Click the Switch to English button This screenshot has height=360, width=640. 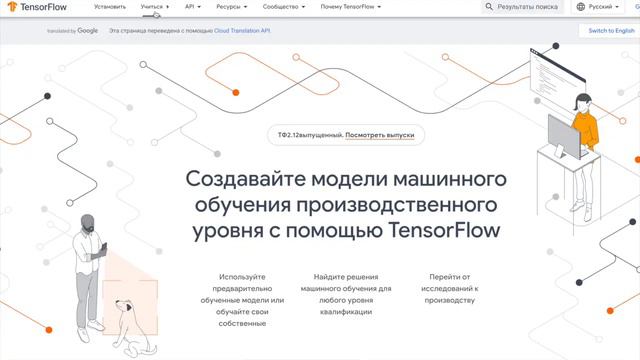(x=611, y=31)
